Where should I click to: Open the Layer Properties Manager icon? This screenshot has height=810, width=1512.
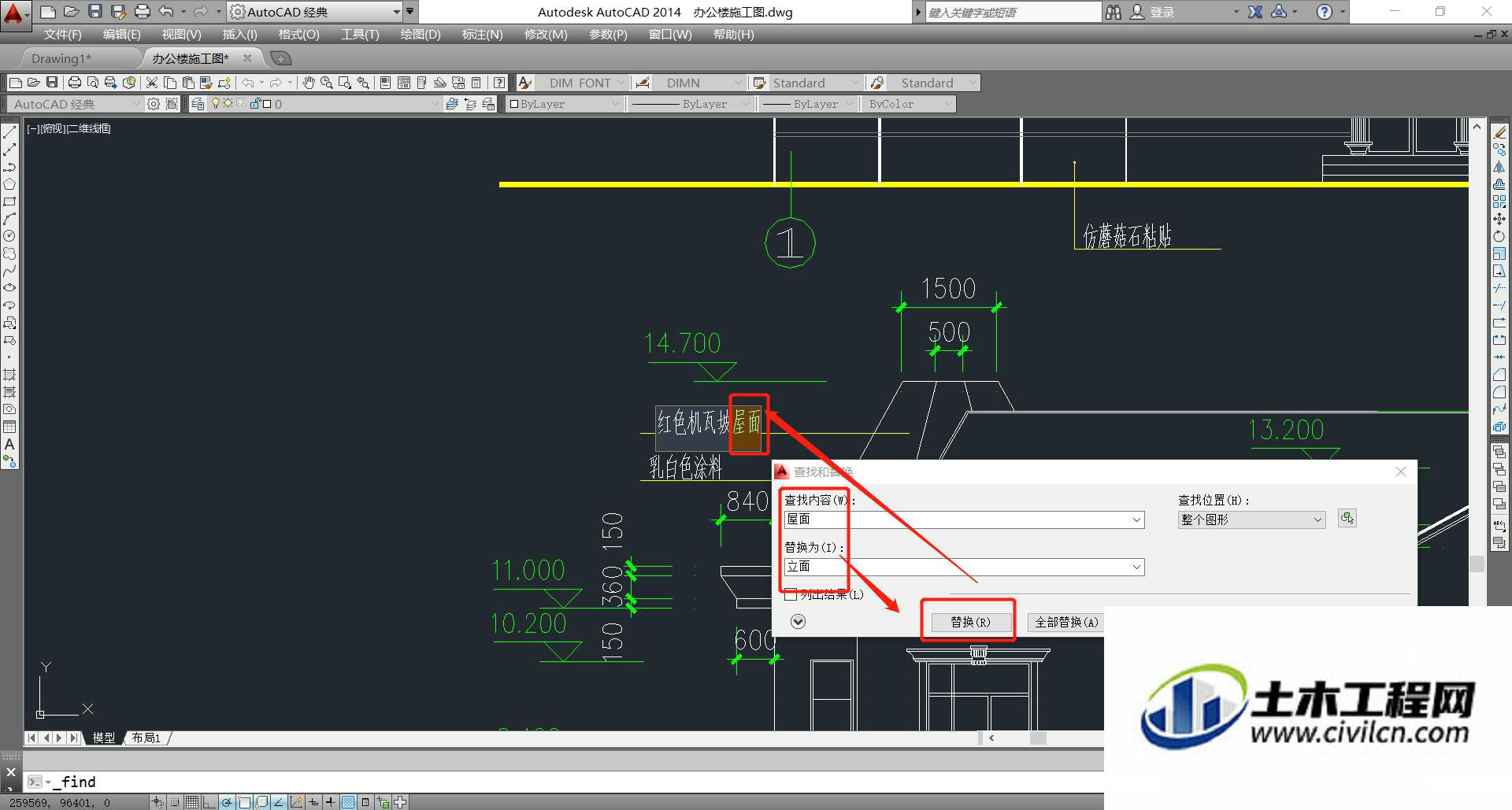click(198, 104)
